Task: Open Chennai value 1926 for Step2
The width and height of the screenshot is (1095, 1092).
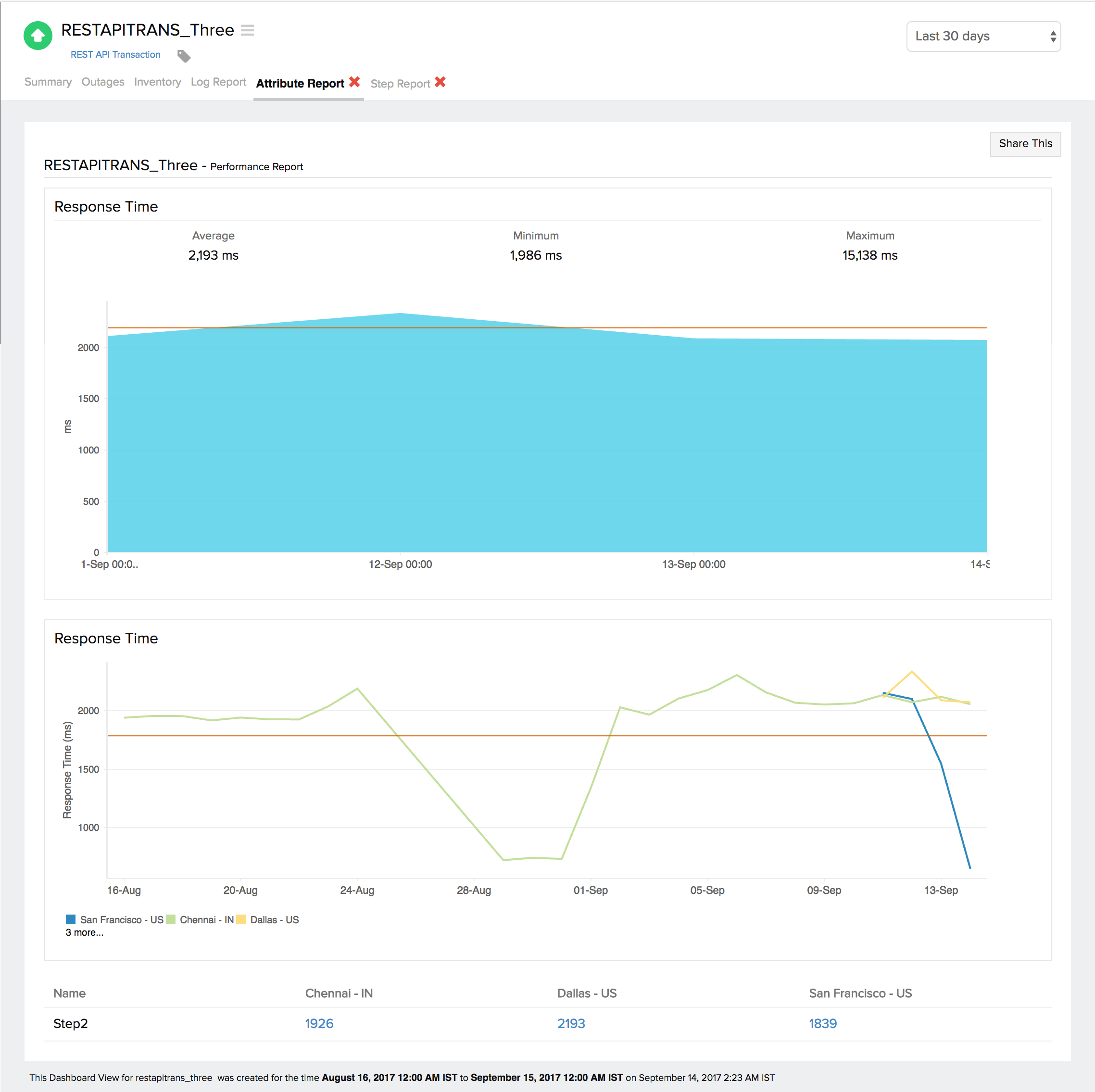Action: [x=319, y=1023]
